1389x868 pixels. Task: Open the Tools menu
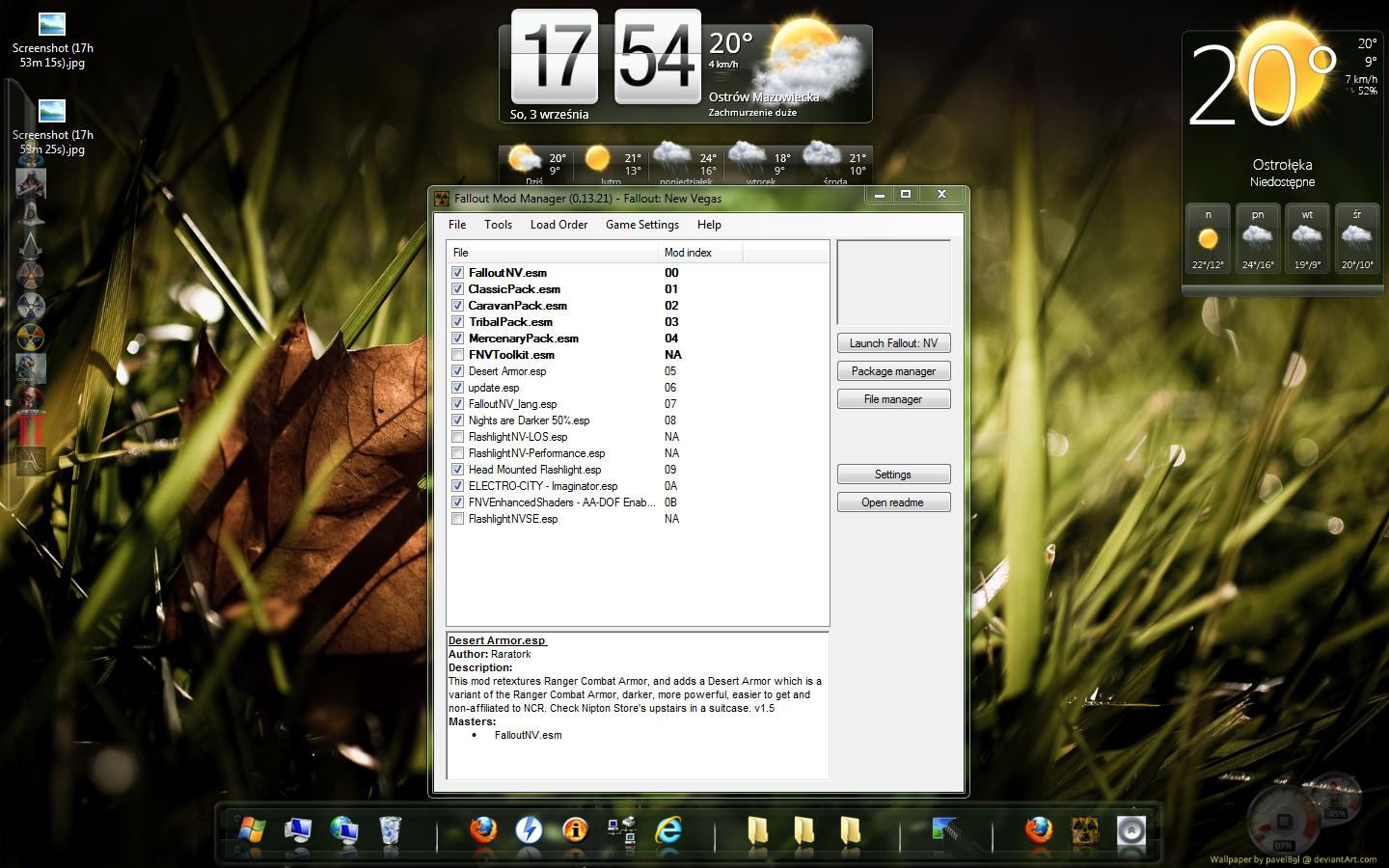tap(498, 225)
